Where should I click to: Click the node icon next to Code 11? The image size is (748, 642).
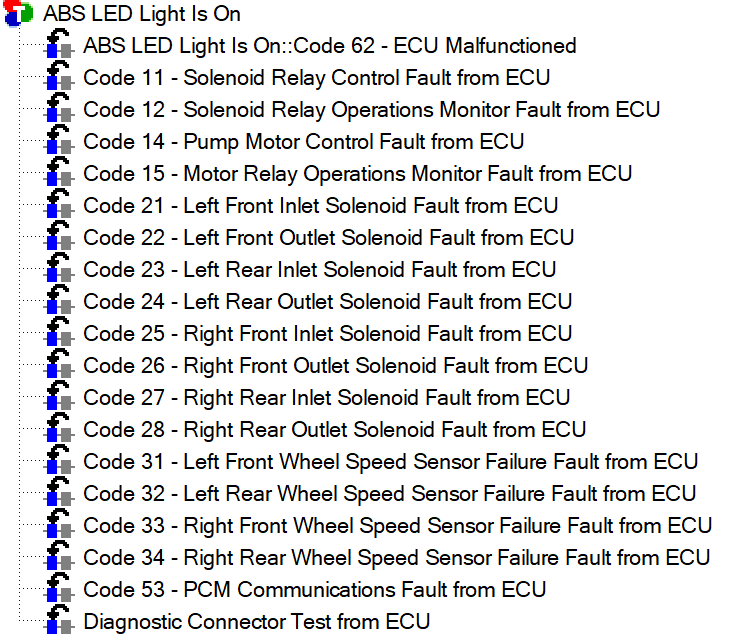pyautogui.click(x=59, y=76)
